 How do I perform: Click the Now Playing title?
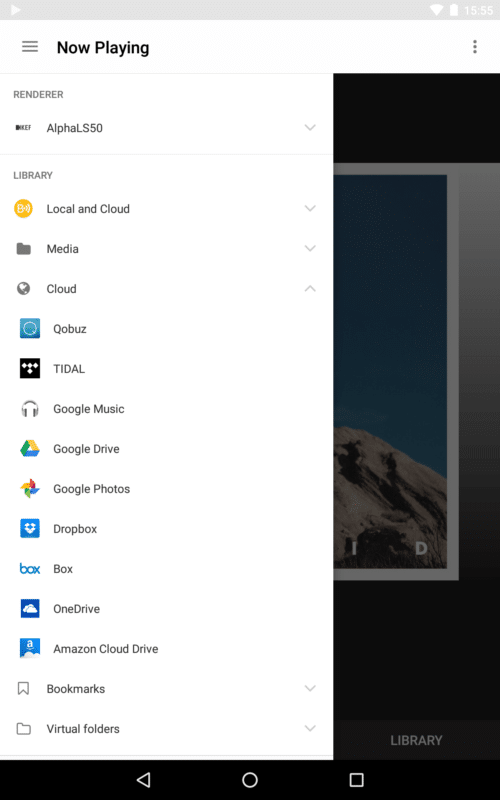pos(103,47)
